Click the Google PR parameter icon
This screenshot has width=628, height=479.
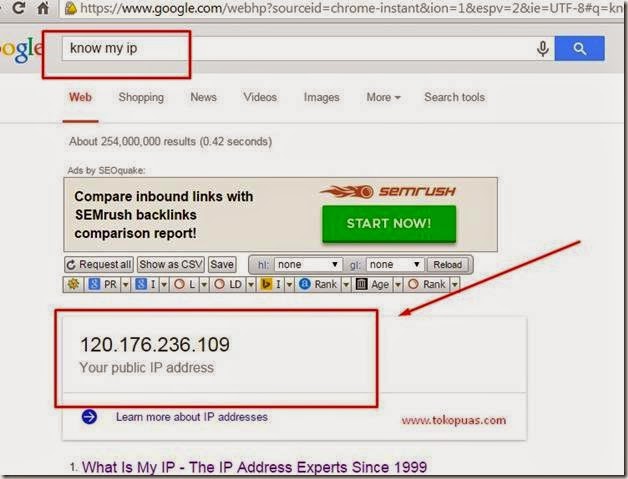pyautogui.click(x=94, y=284)
